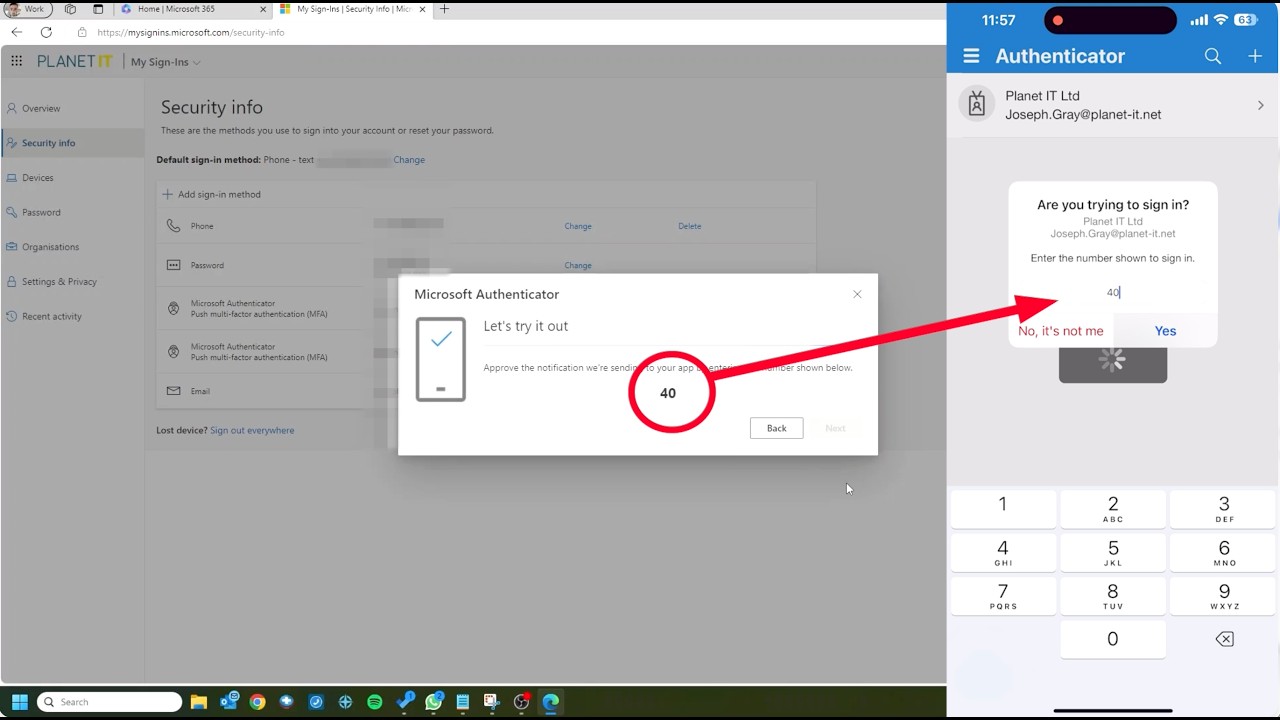Open Recent activity in the sidebar
This screenshot has width=1280, height=720.
[52, 316]
